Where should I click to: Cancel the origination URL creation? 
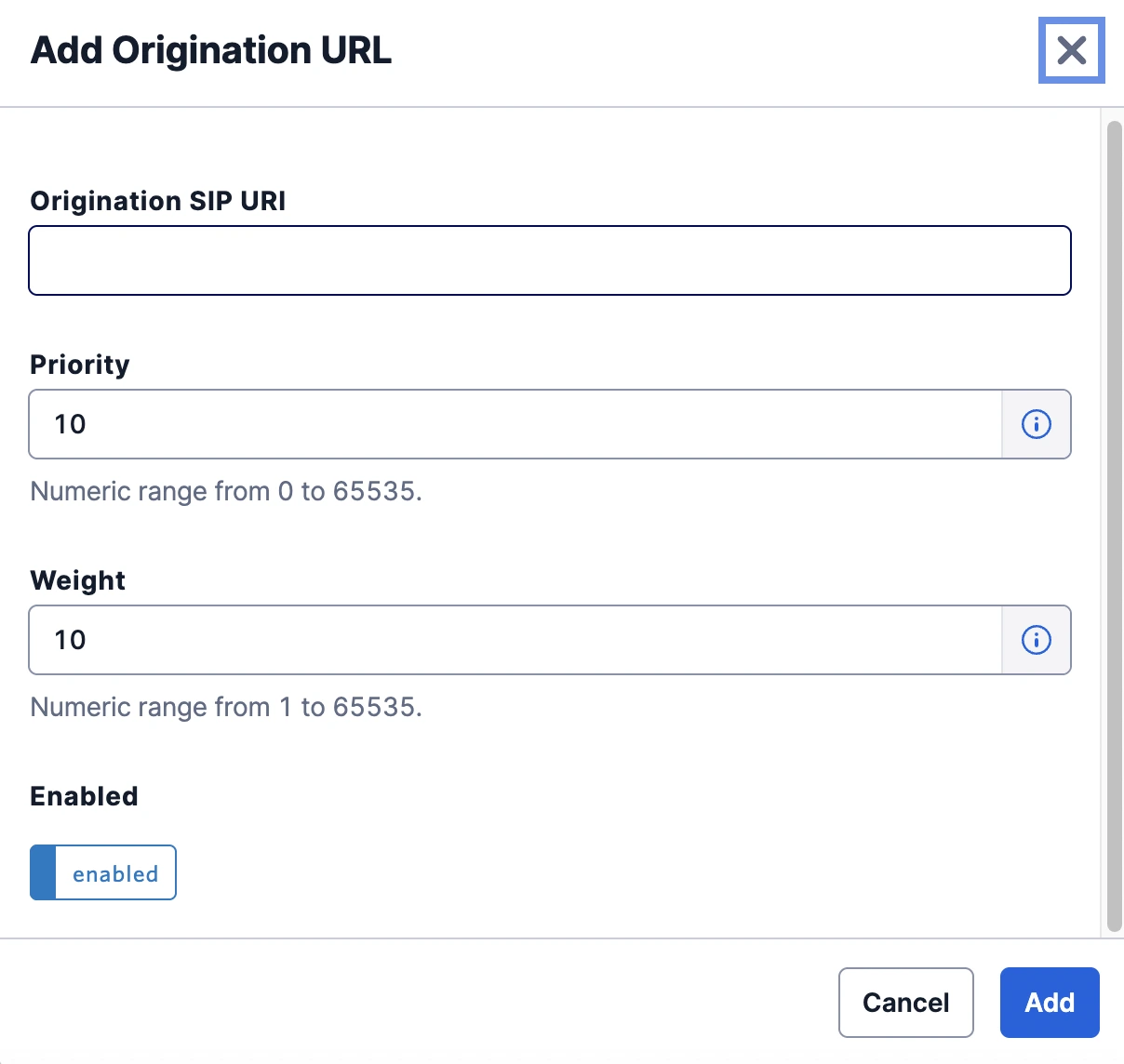[905, 1003]
